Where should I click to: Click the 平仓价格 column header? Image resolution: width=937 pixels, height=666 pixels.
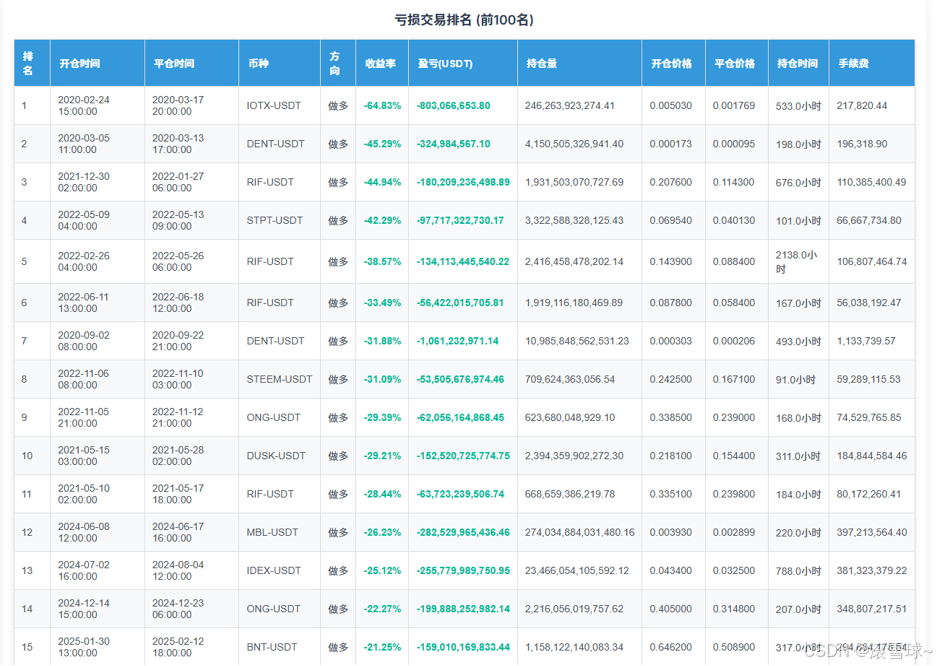click(737, 63)
